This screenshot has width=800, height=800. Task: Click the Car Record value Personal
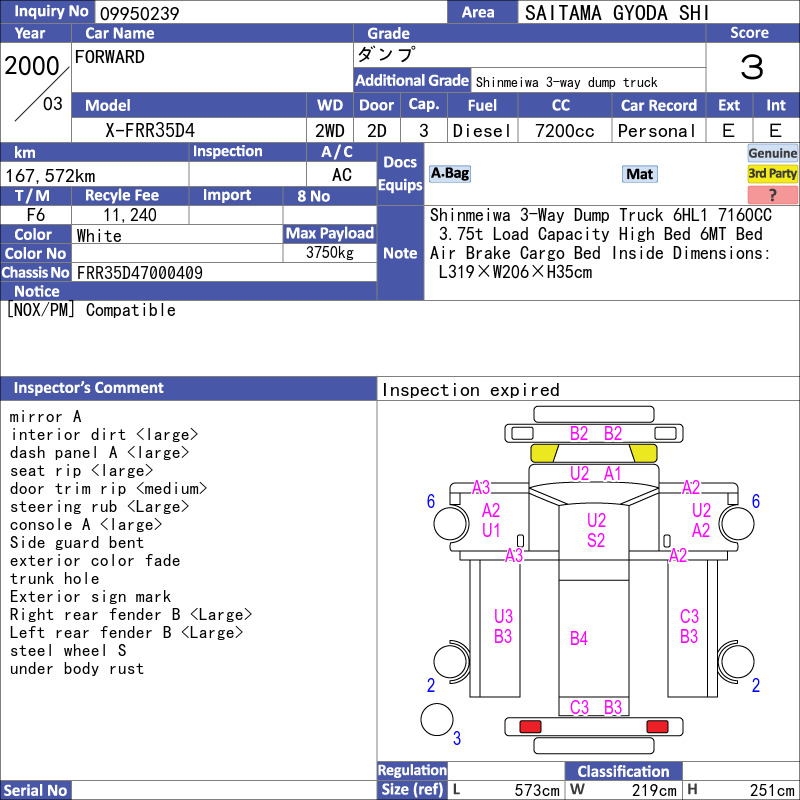point(657,131)
